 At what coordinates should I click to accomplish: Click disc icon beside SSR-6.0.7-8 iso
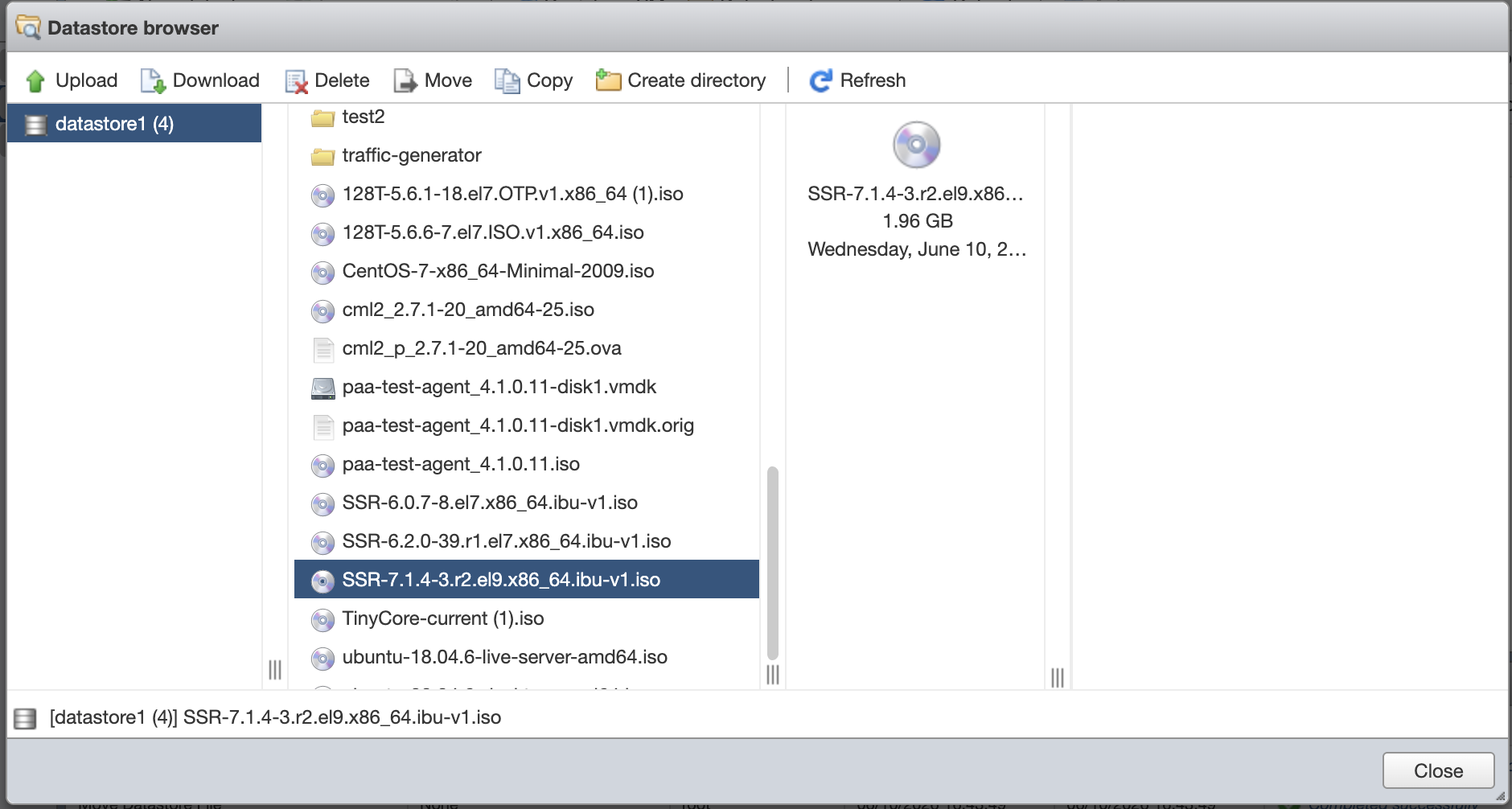[323, 503]
